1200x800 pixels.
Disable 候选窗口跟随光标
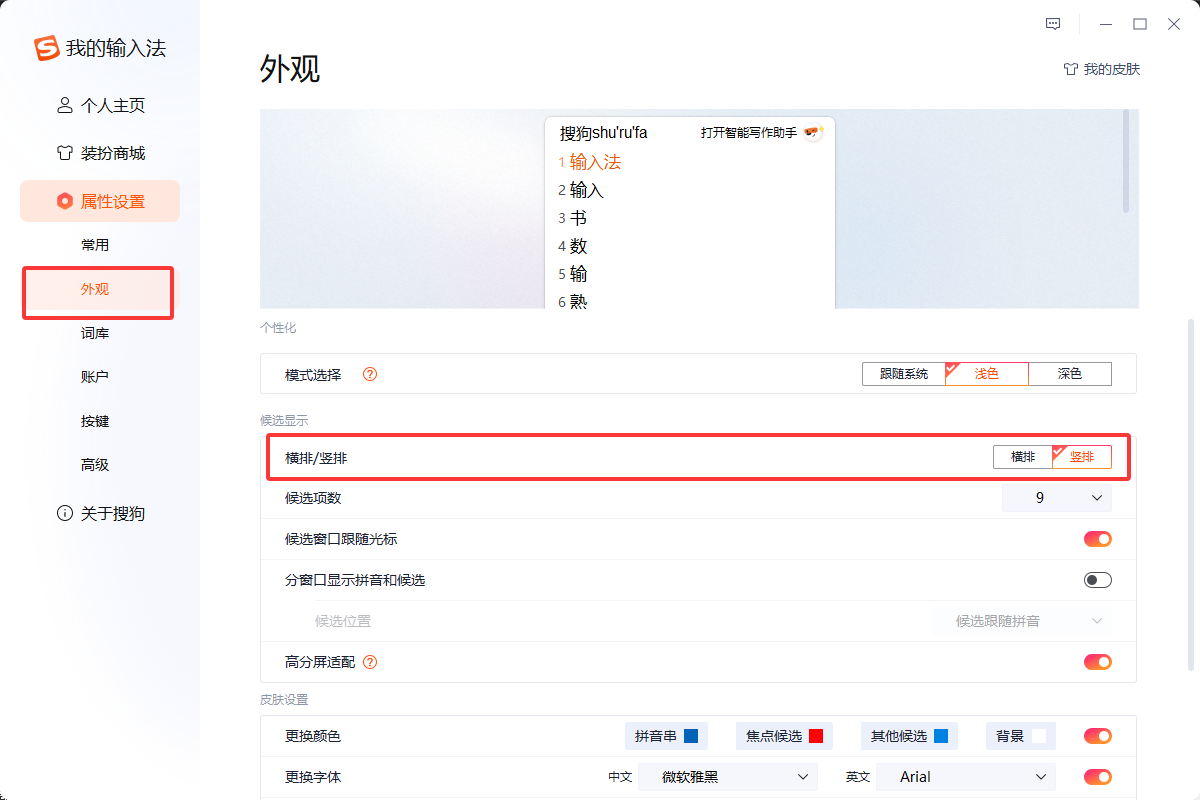[1097, 538]
